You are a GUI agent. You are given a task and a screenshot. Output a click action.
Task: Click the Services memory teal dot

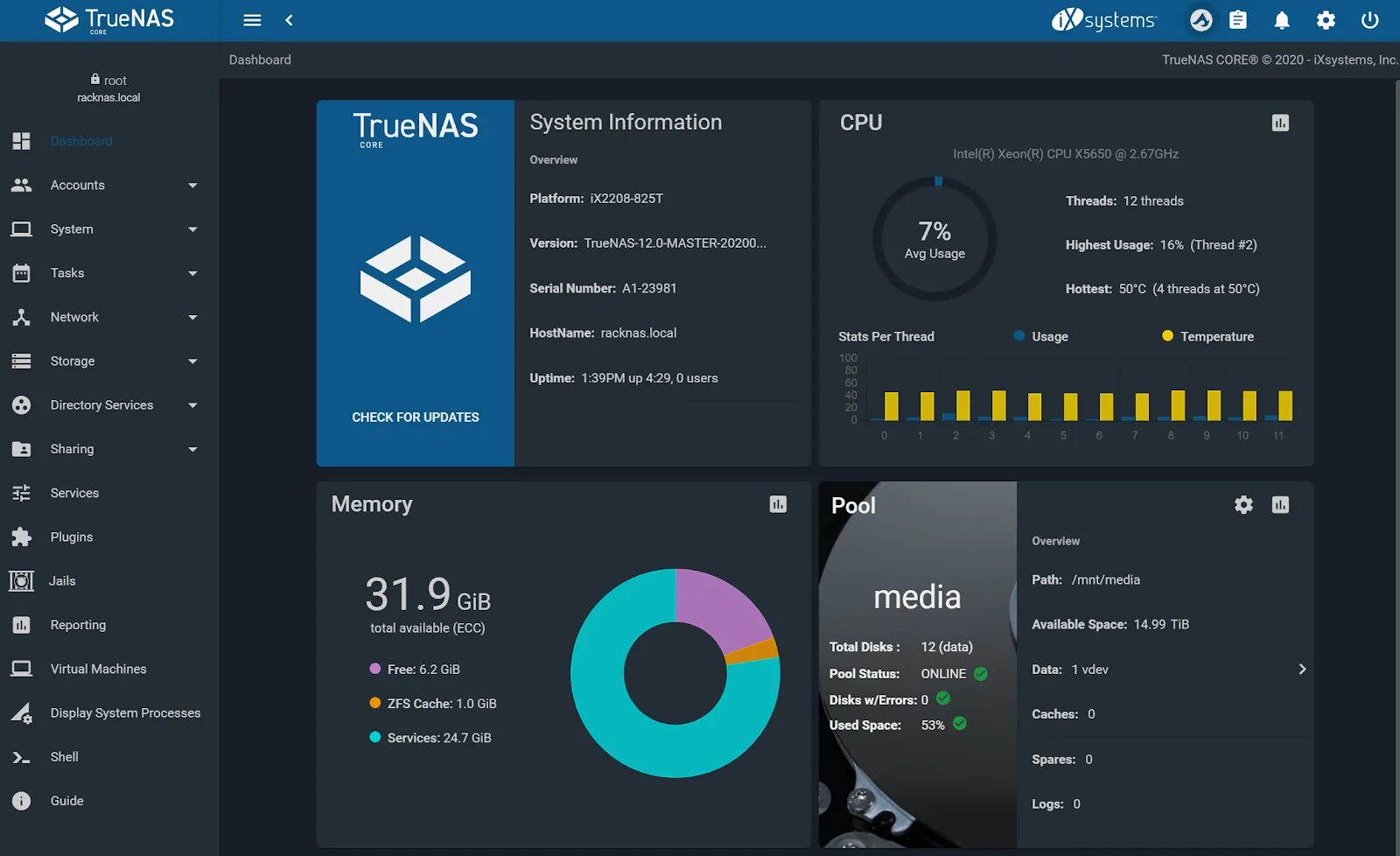pos(375,737)
